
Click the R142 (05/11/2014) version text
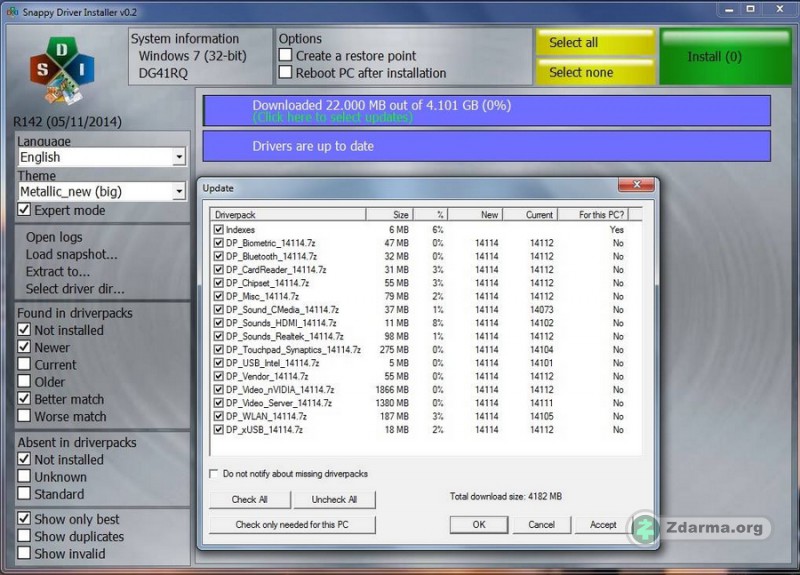pos(67,122)
